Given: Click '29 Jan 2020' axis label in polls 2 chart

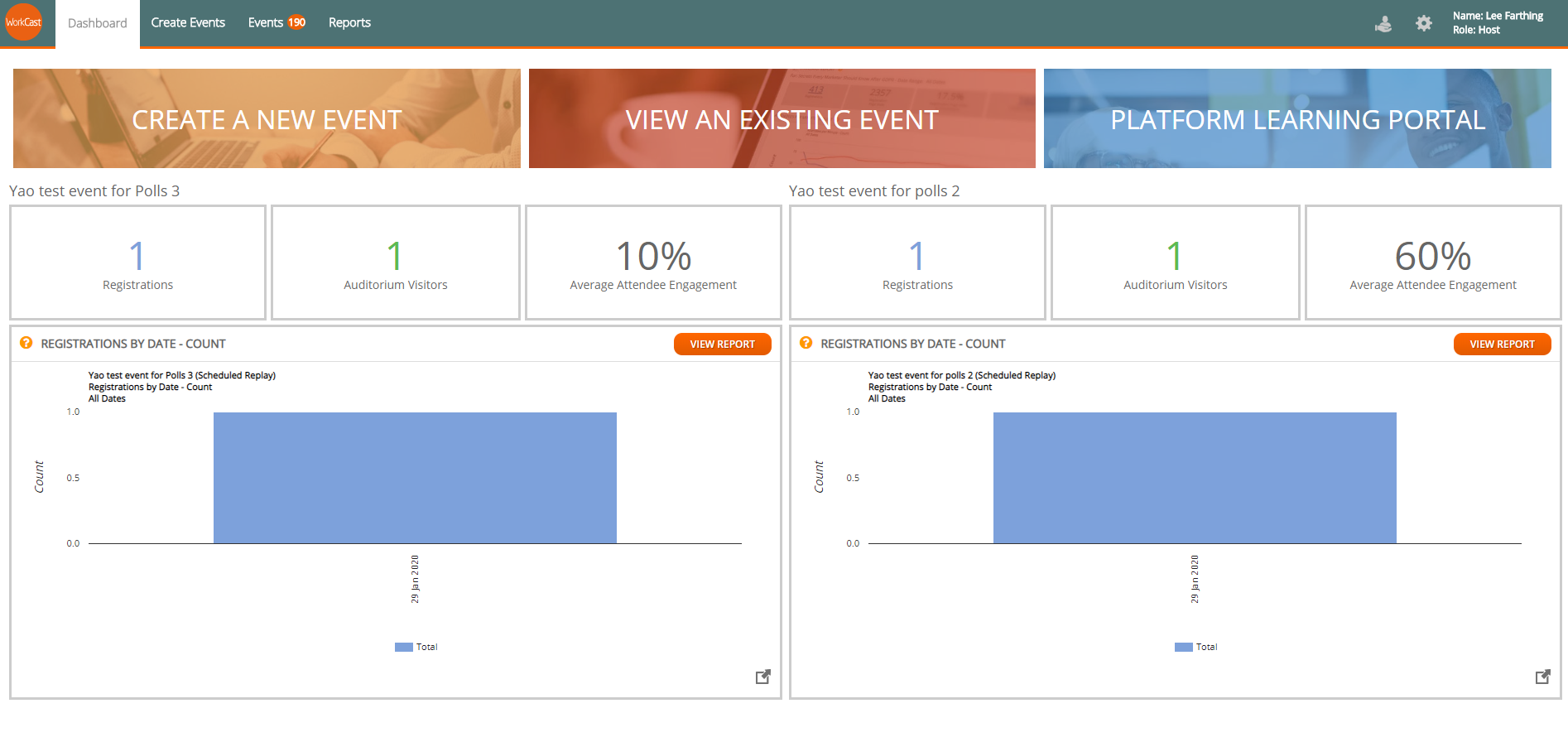Looking at the screenshot, I should pyautogui.click(x=1195, y=579).
